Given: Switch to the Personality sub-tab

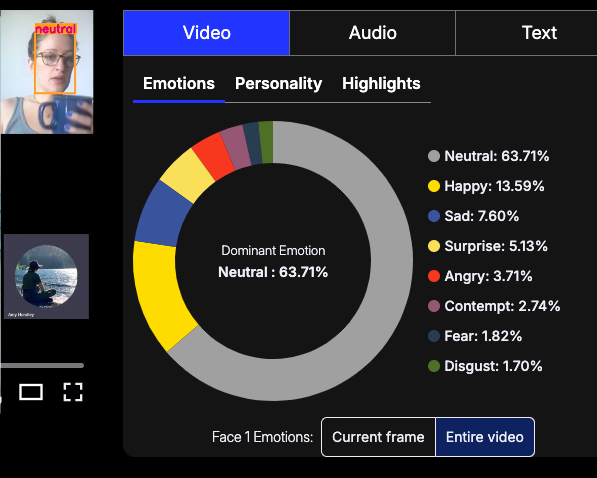Looking at the screenshot, I should (x=278, y=83).
